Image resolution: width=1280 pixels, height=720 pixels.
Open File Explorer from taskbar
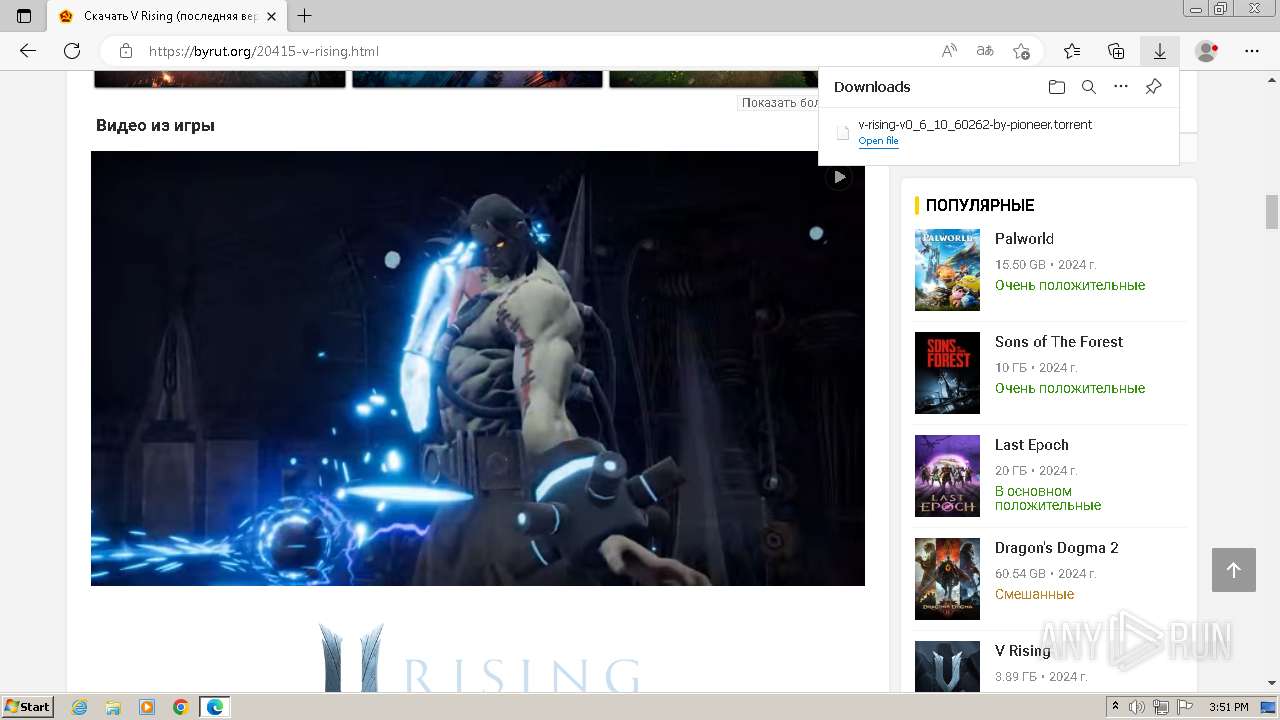tap(113, 707)
